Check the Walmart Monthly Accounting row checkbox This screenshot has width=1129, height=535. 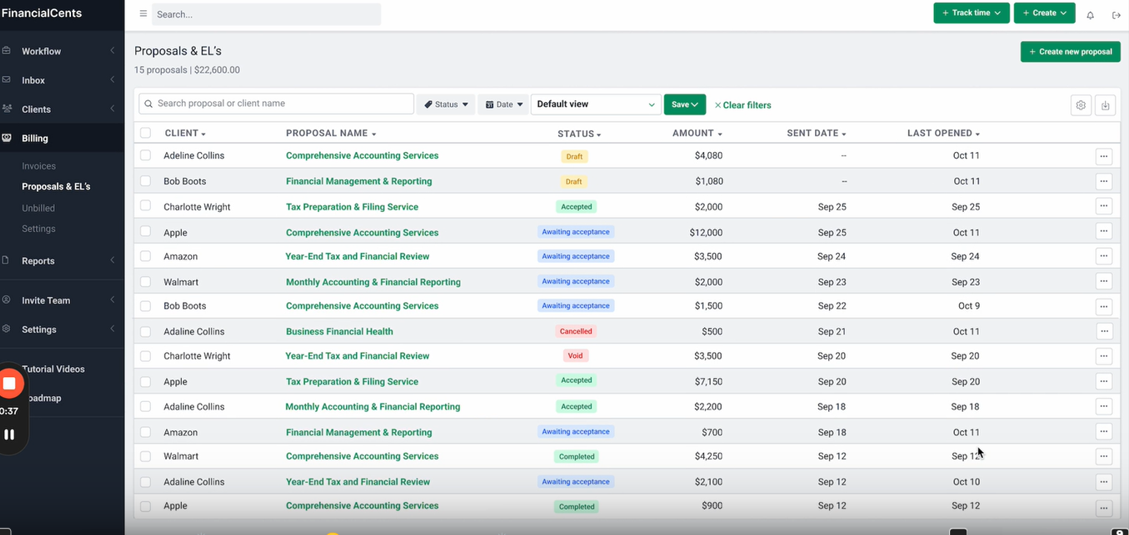[145, 282]
